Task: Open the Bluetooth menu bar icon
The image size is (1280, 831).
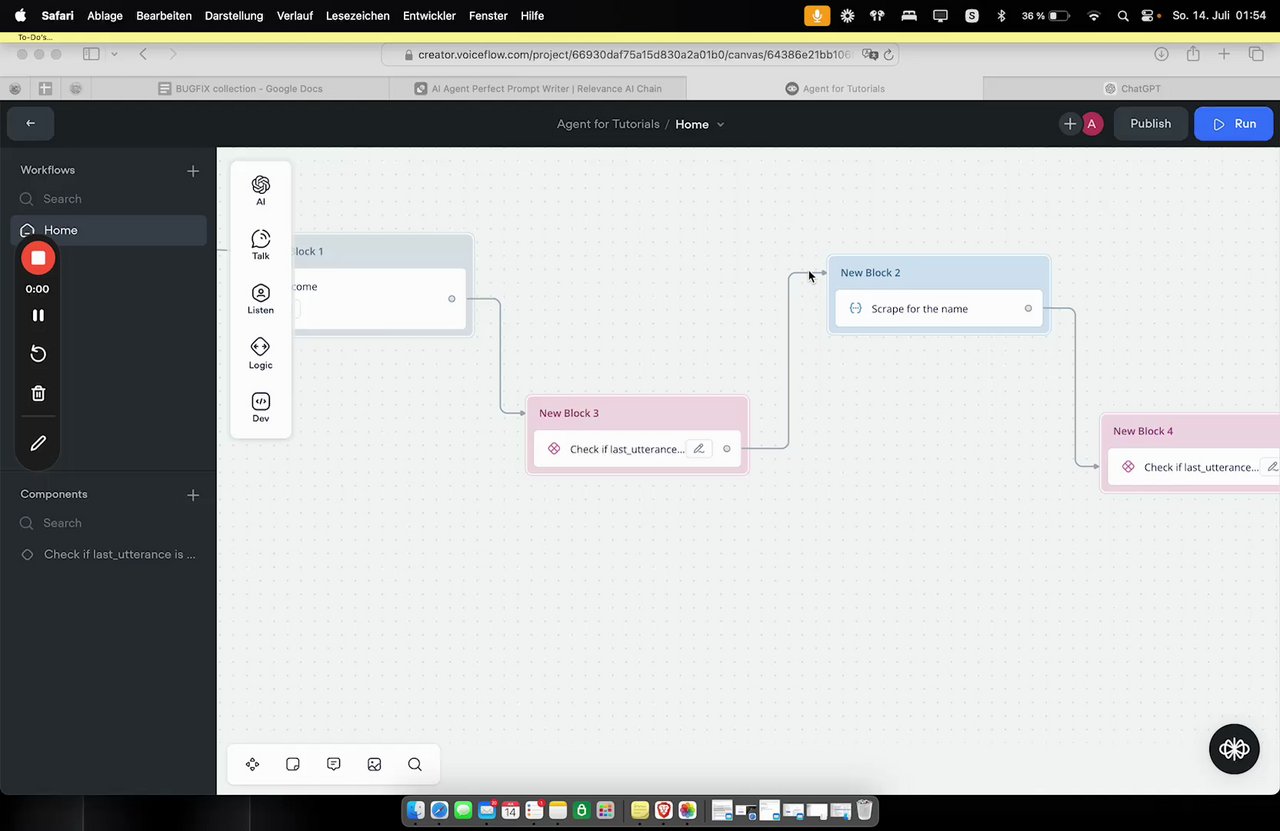Action: click(1001, 16)
